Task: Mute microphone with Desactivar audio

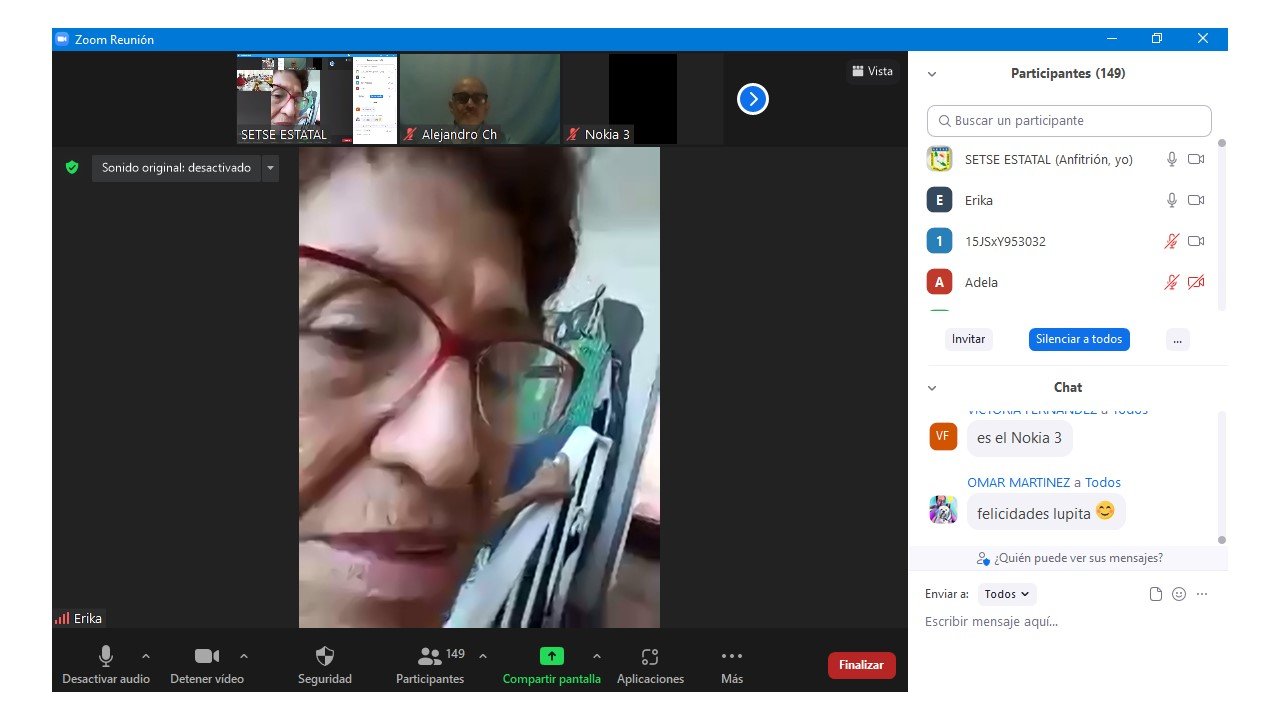Action: pyautogui.click(x=105, y=657)
